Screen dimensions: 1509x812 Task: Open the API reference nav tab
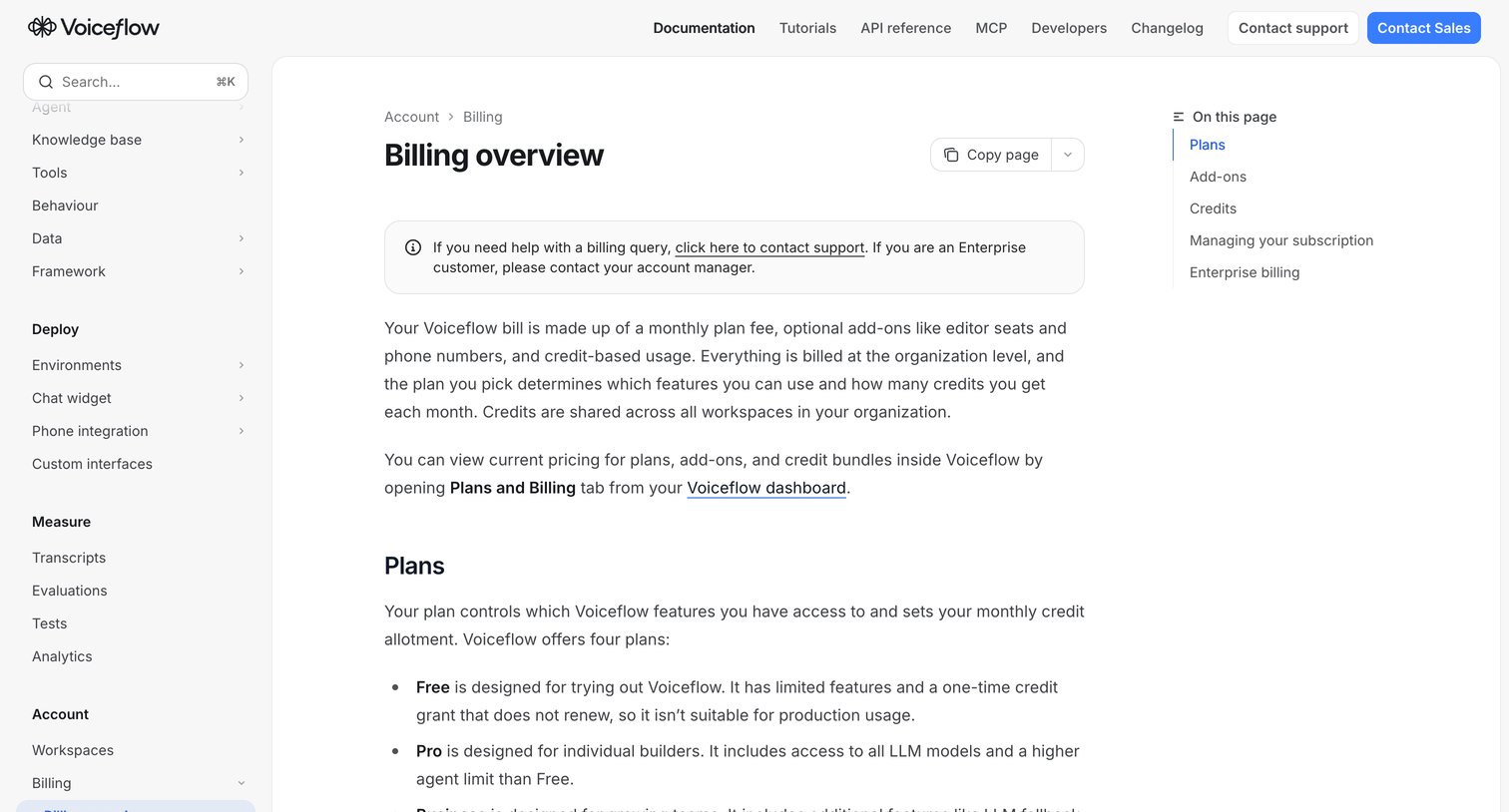click(905, 28)
